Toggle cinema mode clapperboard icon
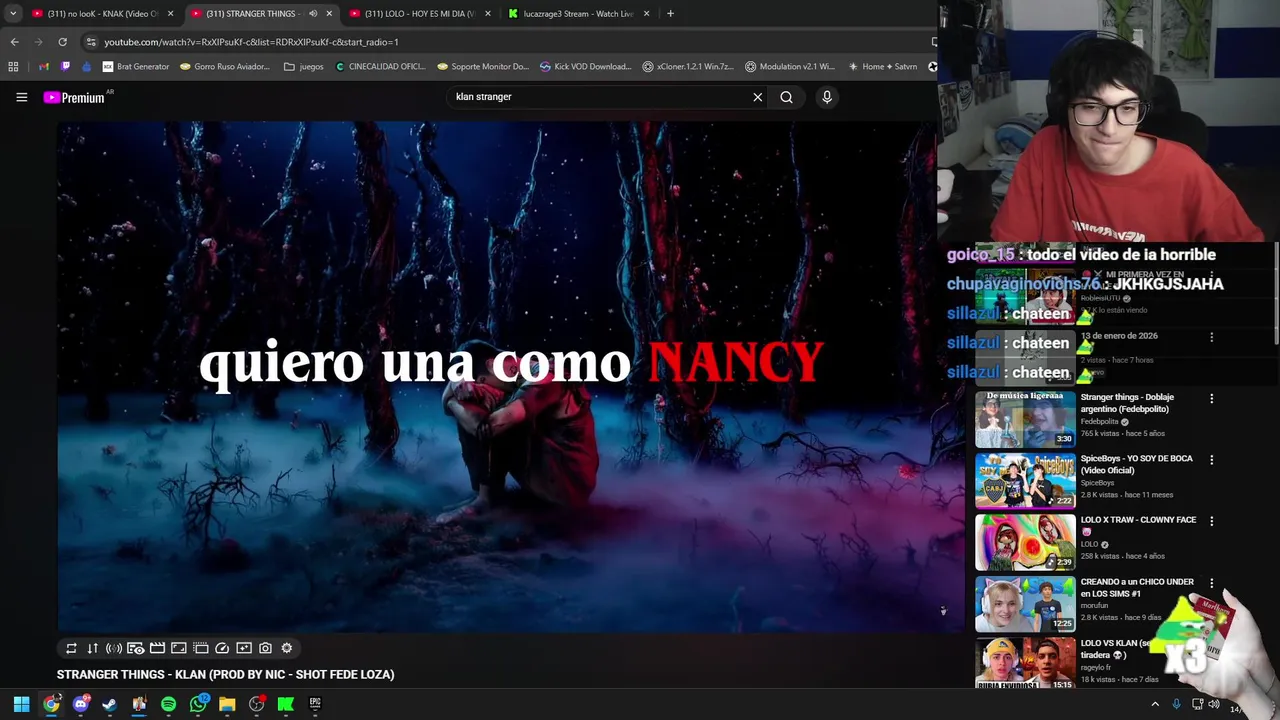The width and height of the screenshot is (1280, 720). point(157,648)
